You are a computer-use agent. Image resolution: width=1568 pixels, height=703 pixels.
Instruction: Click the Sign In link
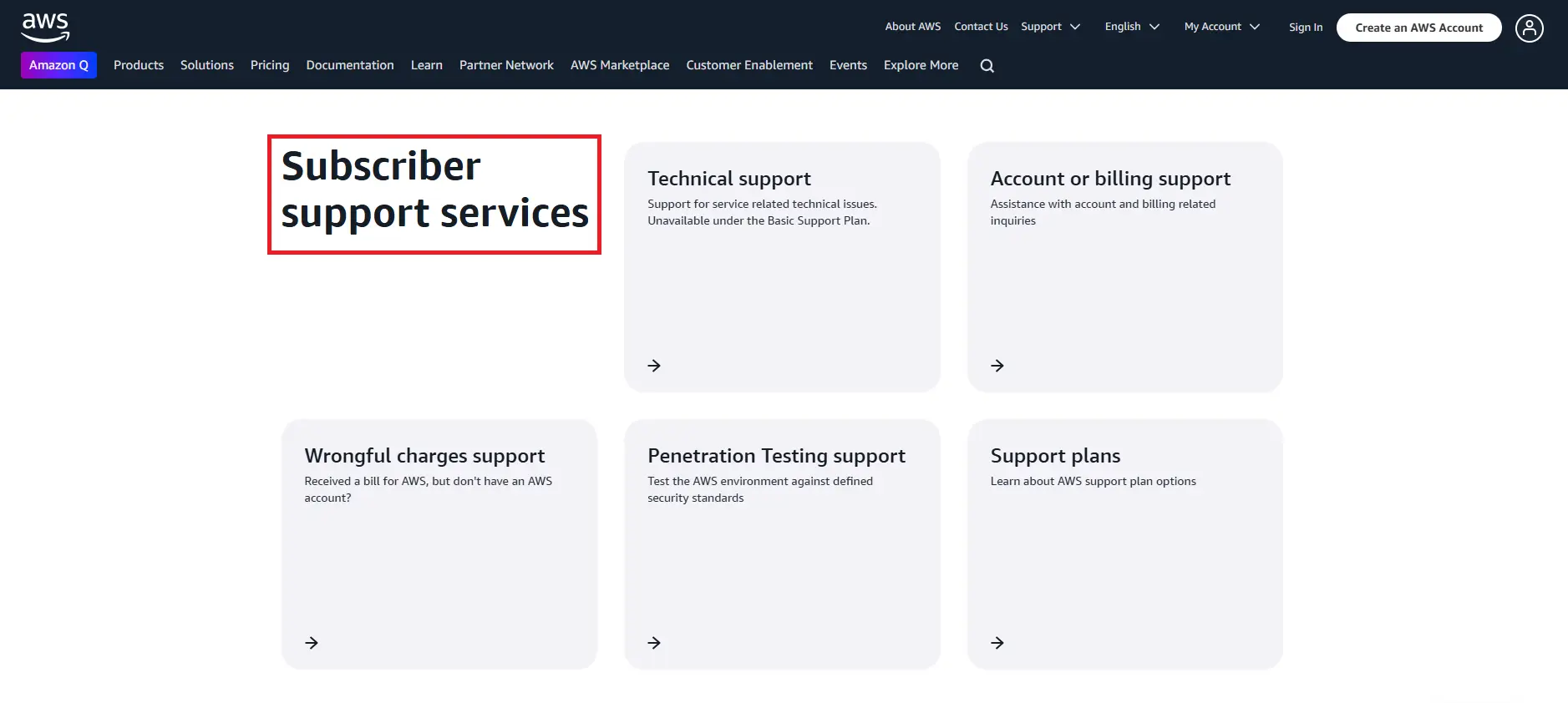(1306, 28)
